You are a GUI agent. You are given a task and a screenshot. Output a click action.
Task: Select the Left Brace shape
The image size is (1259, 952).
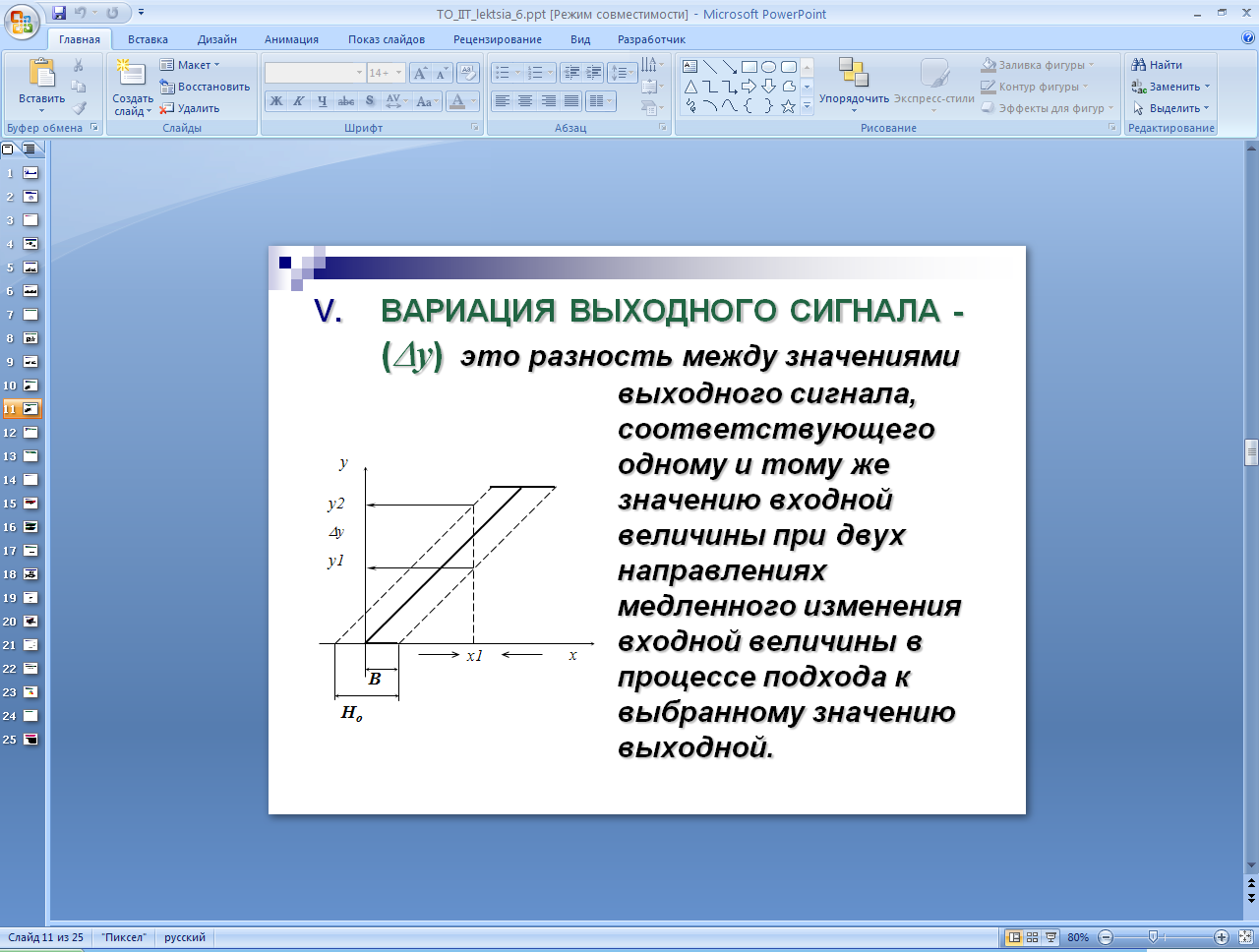pos(749,106)
